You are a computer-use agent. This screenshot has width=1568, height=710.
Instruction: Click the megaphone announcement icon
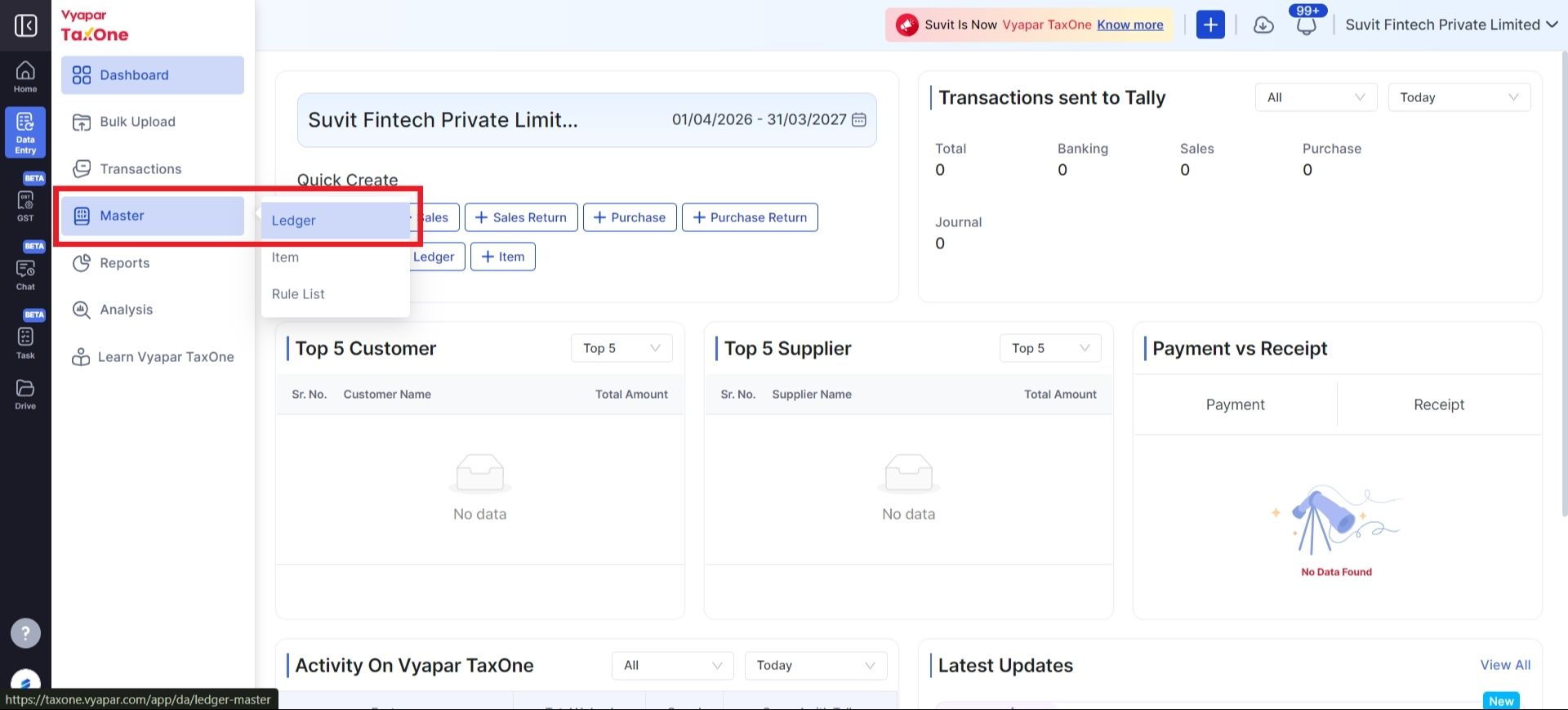click(906, 25)
